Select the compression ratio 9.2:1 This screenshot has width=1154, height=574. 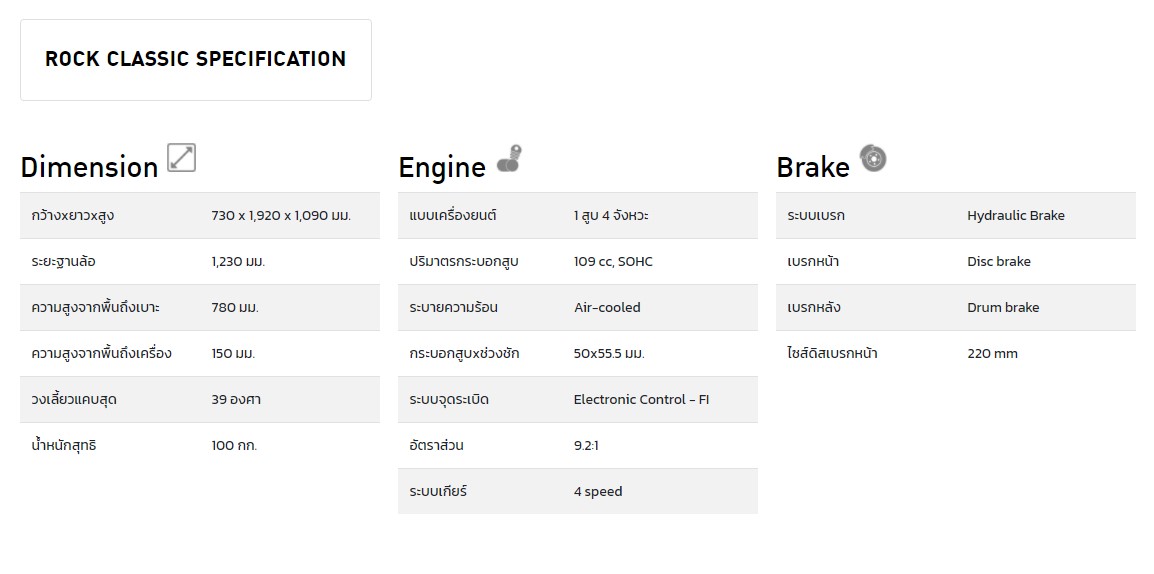click(586, 445)
